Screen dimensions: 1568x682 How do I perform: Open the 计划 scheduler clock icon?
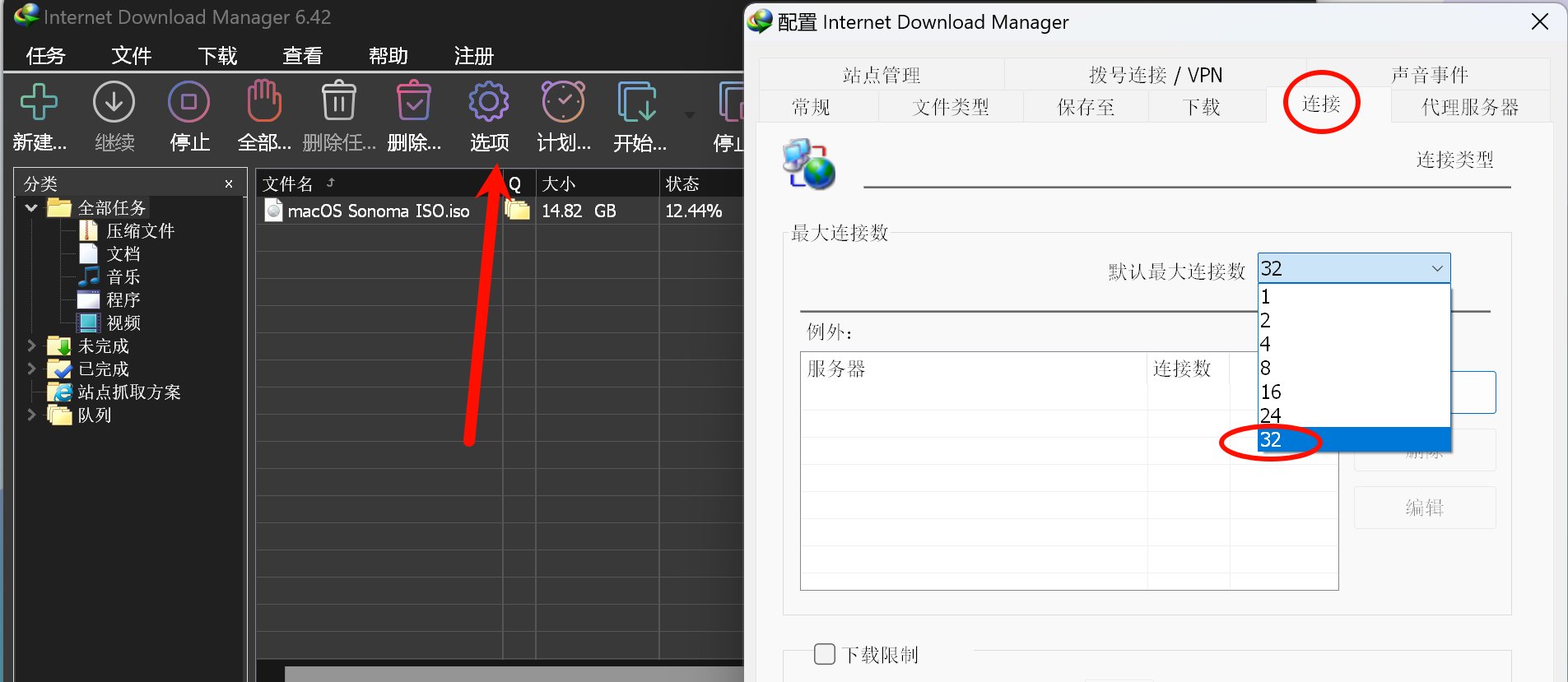[563, 101]
